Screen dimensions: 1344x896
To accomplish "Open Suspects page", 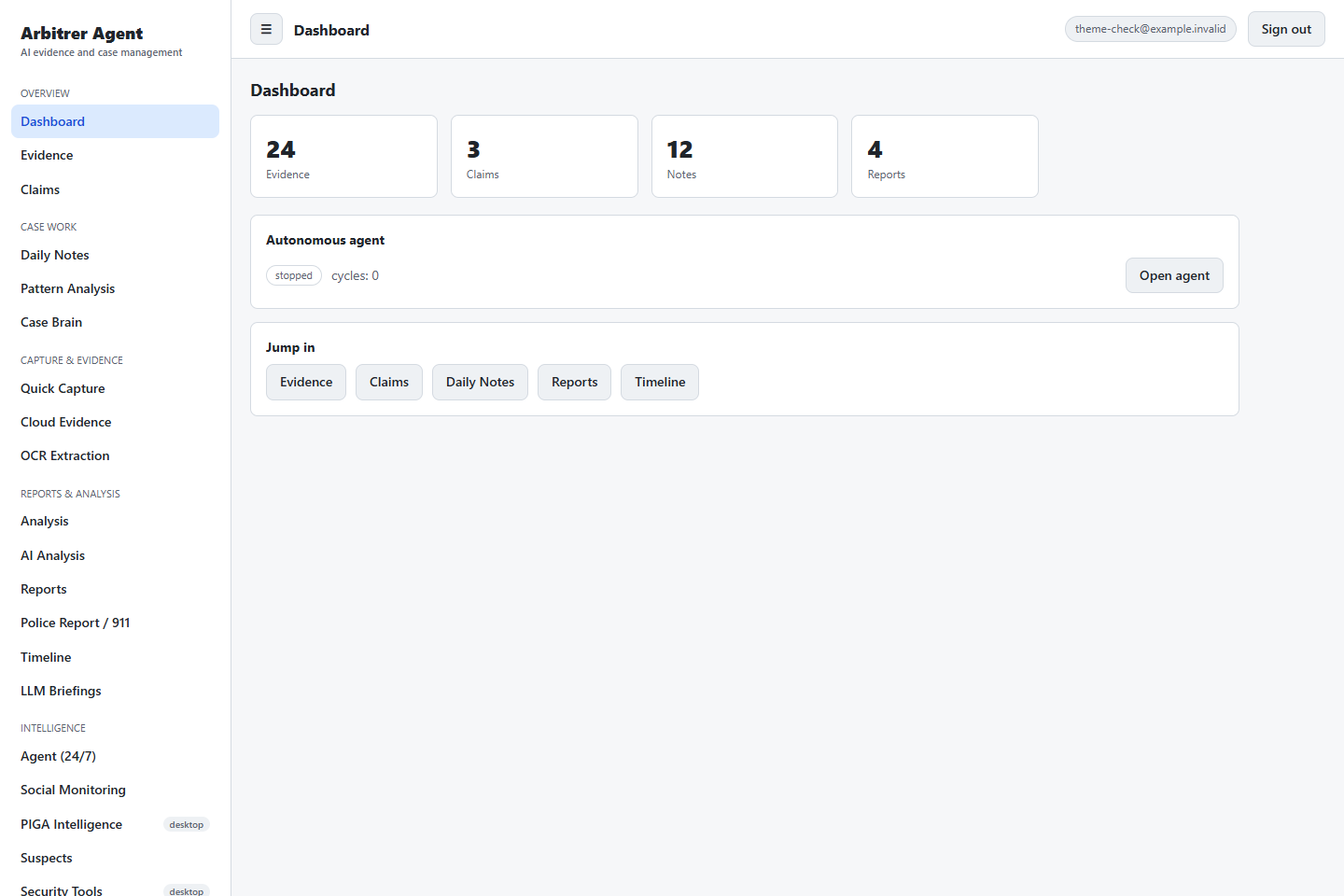I will coord(115,858).
